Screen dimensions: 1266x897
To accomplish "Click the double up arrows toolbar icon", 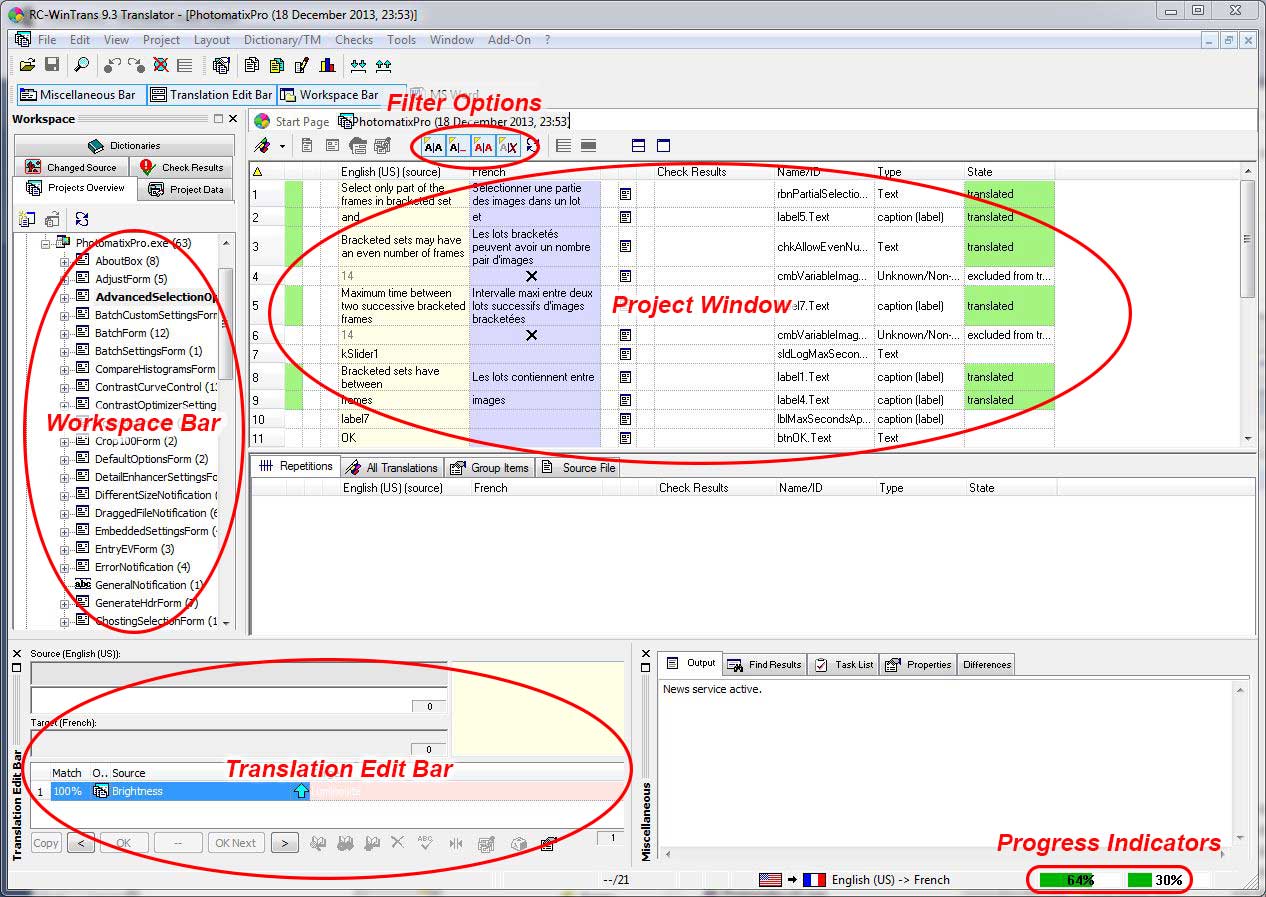I will pos(384,65).
